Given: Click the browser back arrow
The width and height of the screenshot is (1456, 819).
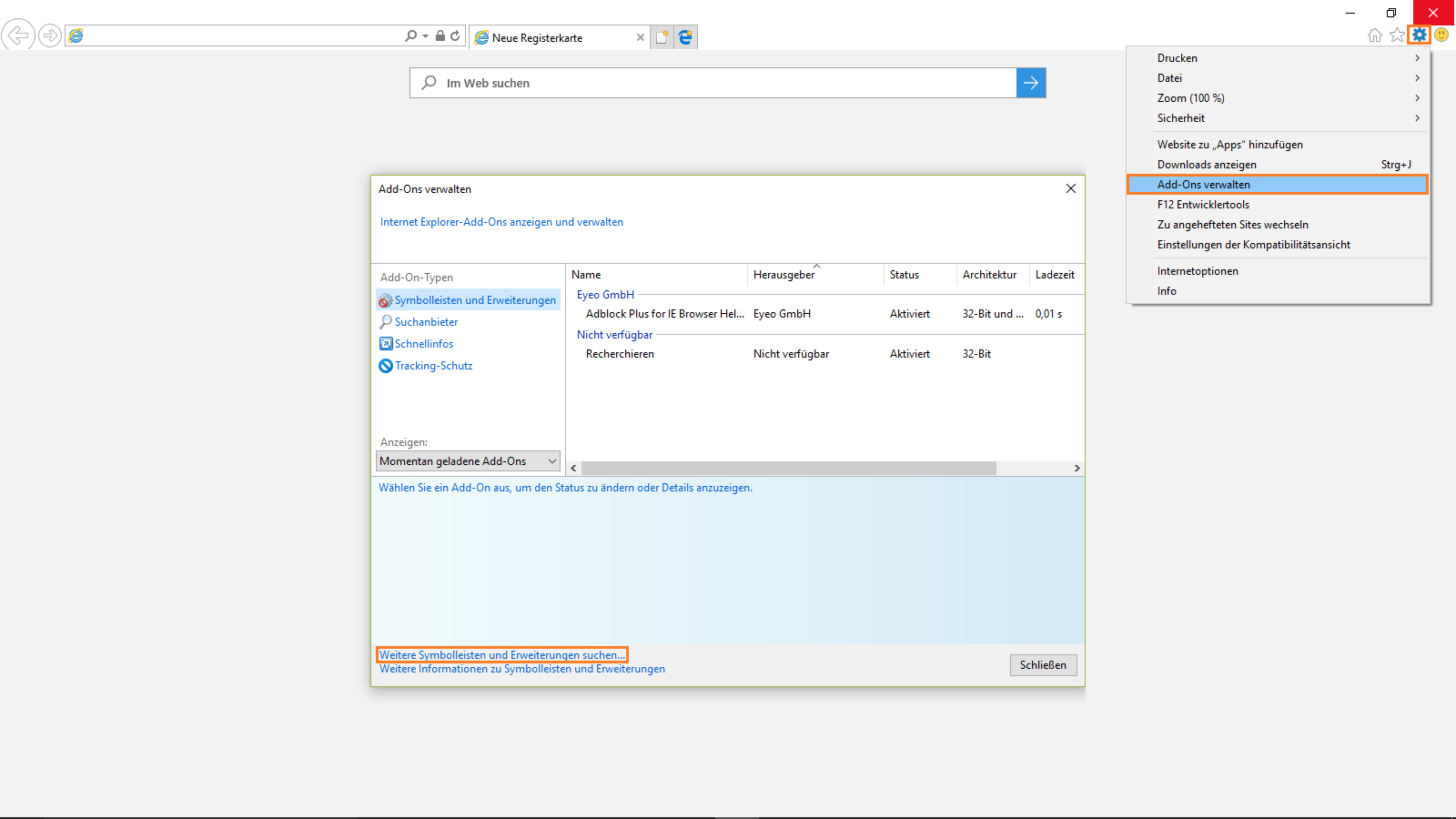Looking at the screenshot, I should pyautogui.click(x=17, y=35).
